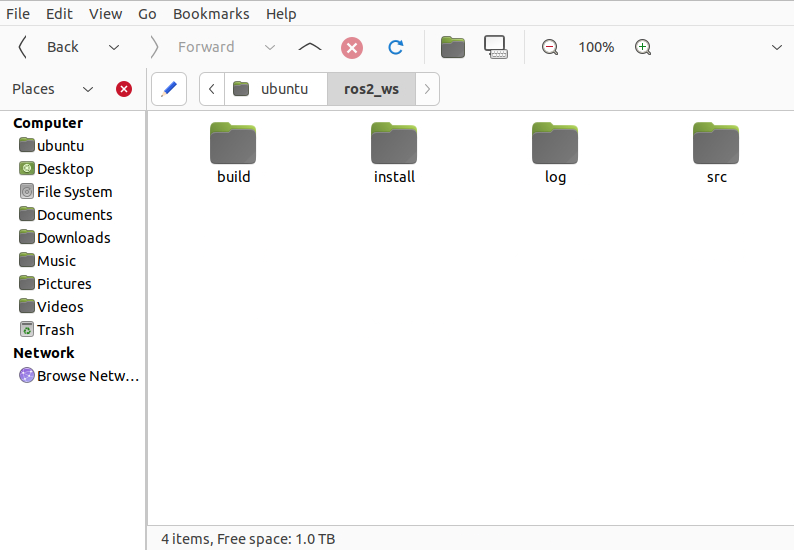Open Trash in the sidebar
Viewport: 794px width, 550px height.
pos(55,330)
